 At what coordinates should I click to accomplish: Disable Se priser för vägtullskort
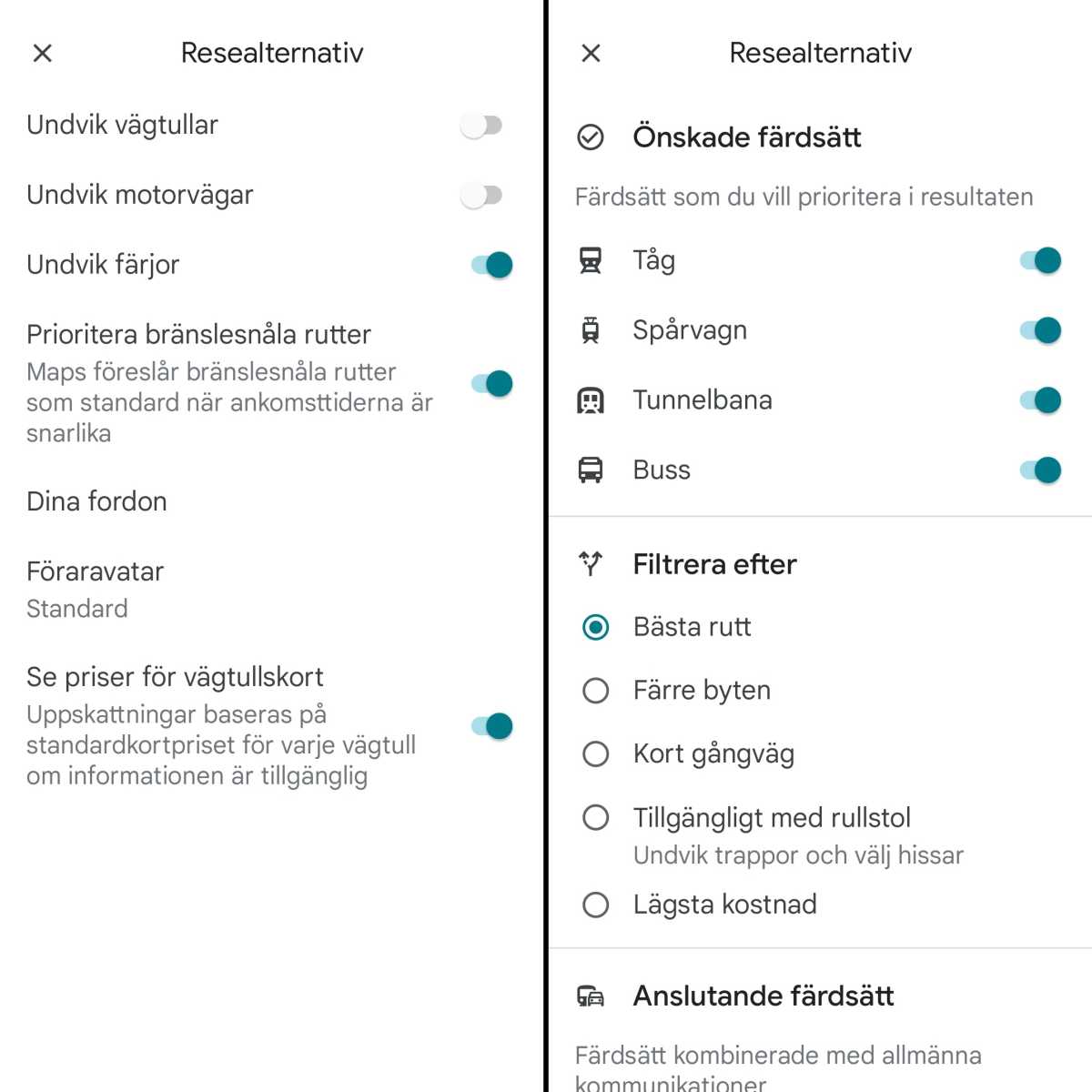491,725
